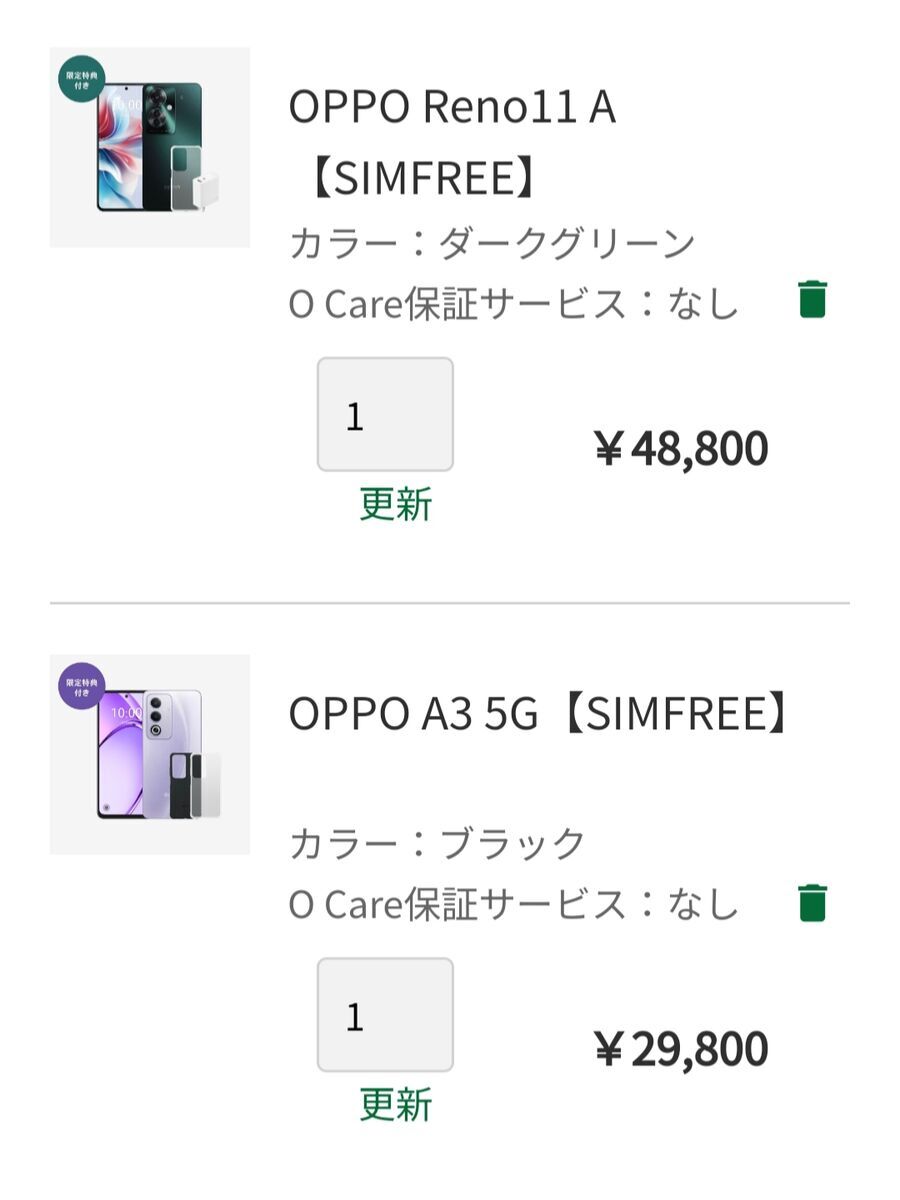Tap O Care保証サービス：なし for A3 5G
Image resolution: width=900 pixels, height=1200 pixels.
pos(513,904)
